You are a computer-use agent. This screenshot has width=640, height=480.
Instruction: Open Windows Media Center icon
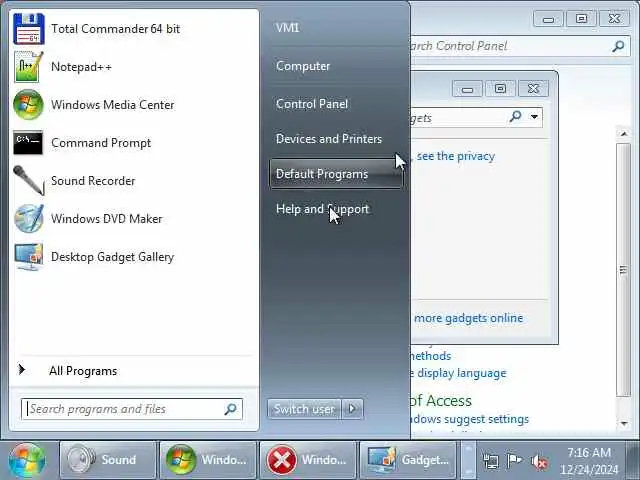28,104
